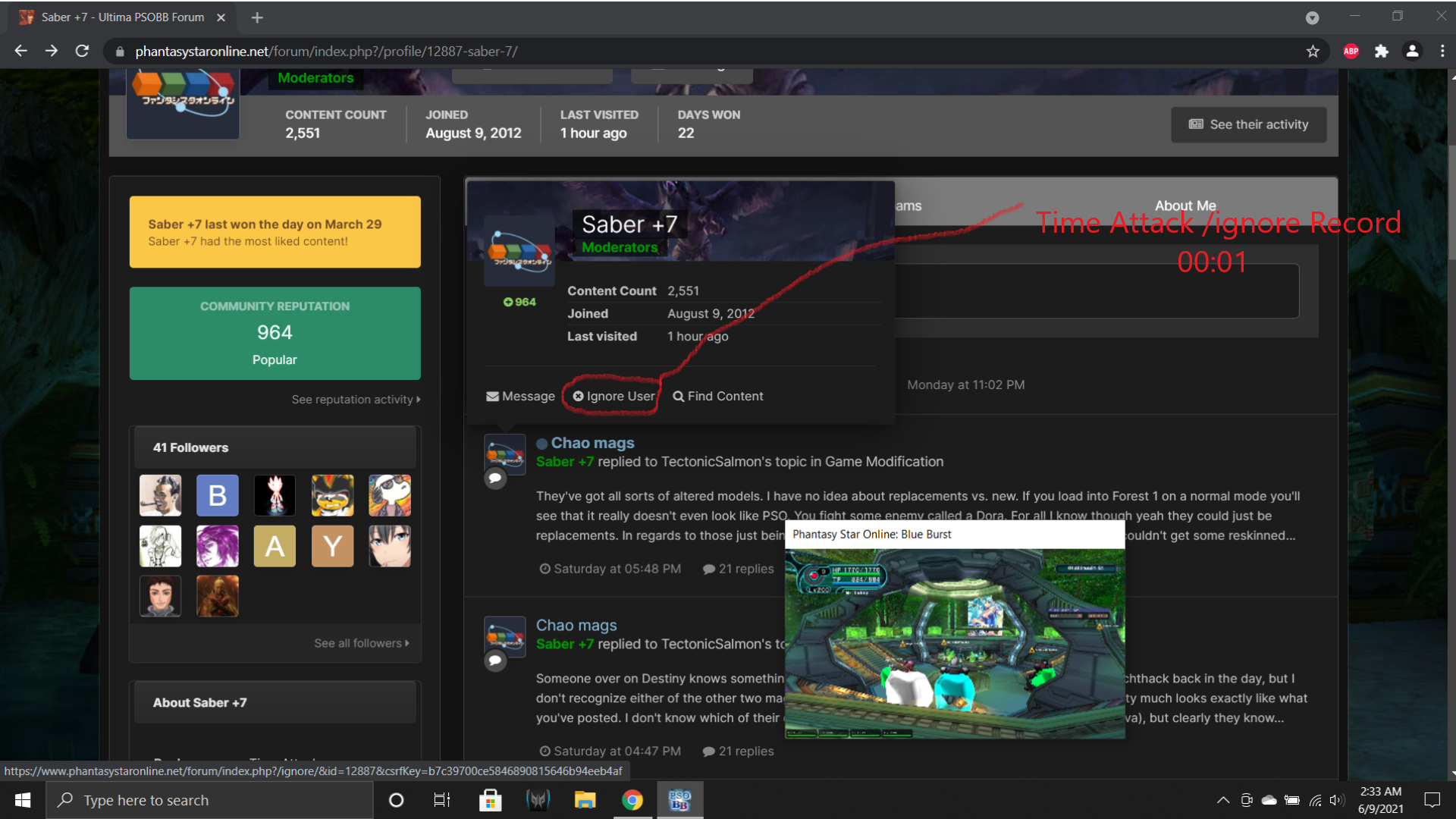Open Cortana circle icon on taskbar

coord(396,800)
